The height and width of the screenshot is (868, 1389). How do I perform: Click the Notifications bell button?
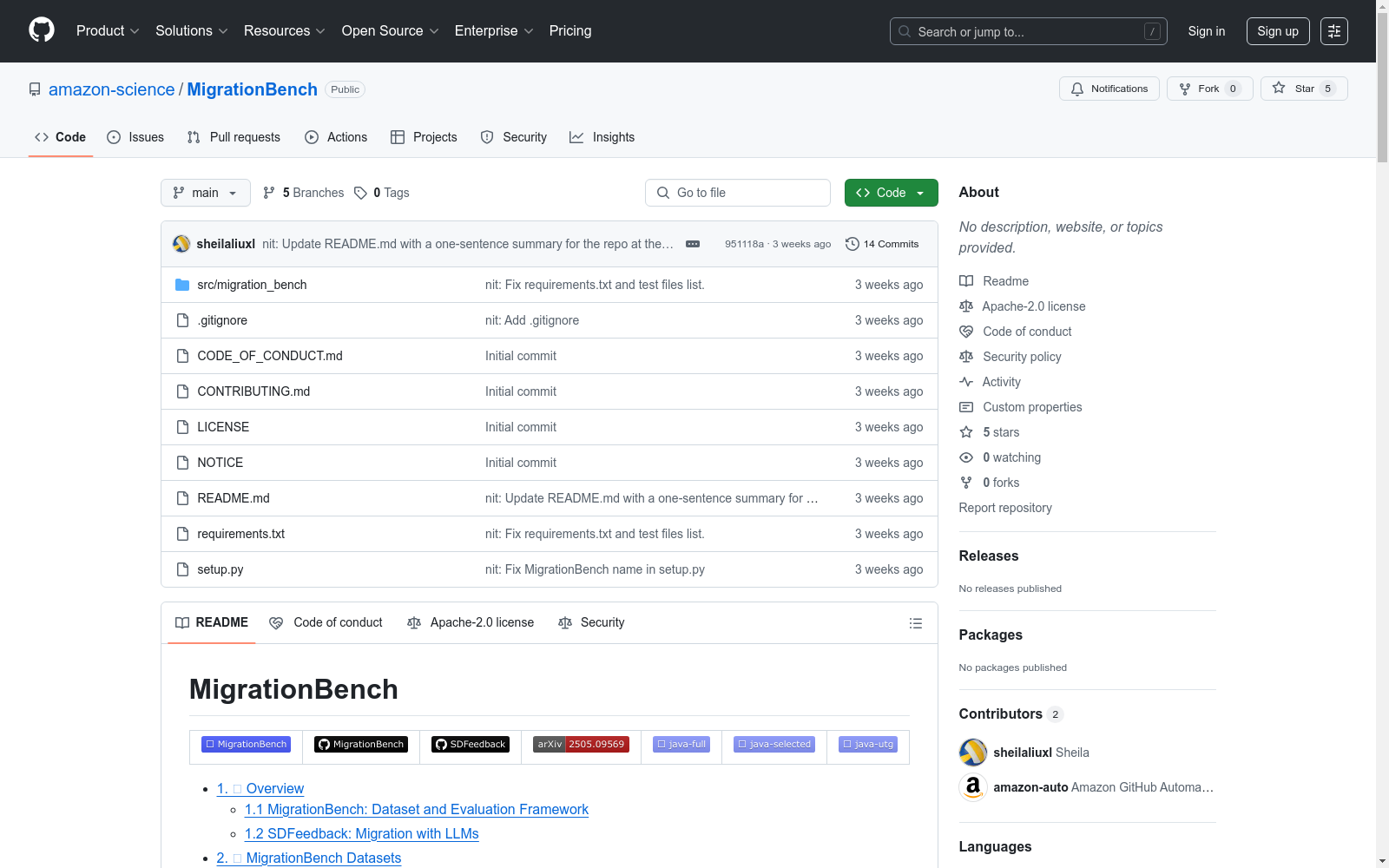click(1109, 89)
